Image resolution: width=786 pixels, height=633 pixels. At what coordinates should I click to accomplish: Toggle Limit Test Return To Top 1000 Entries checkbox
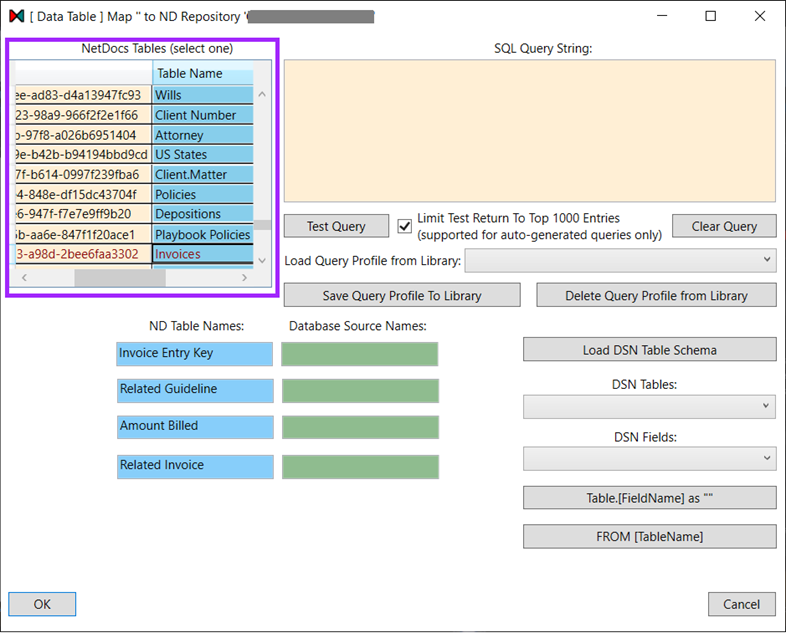click(405, 227)
